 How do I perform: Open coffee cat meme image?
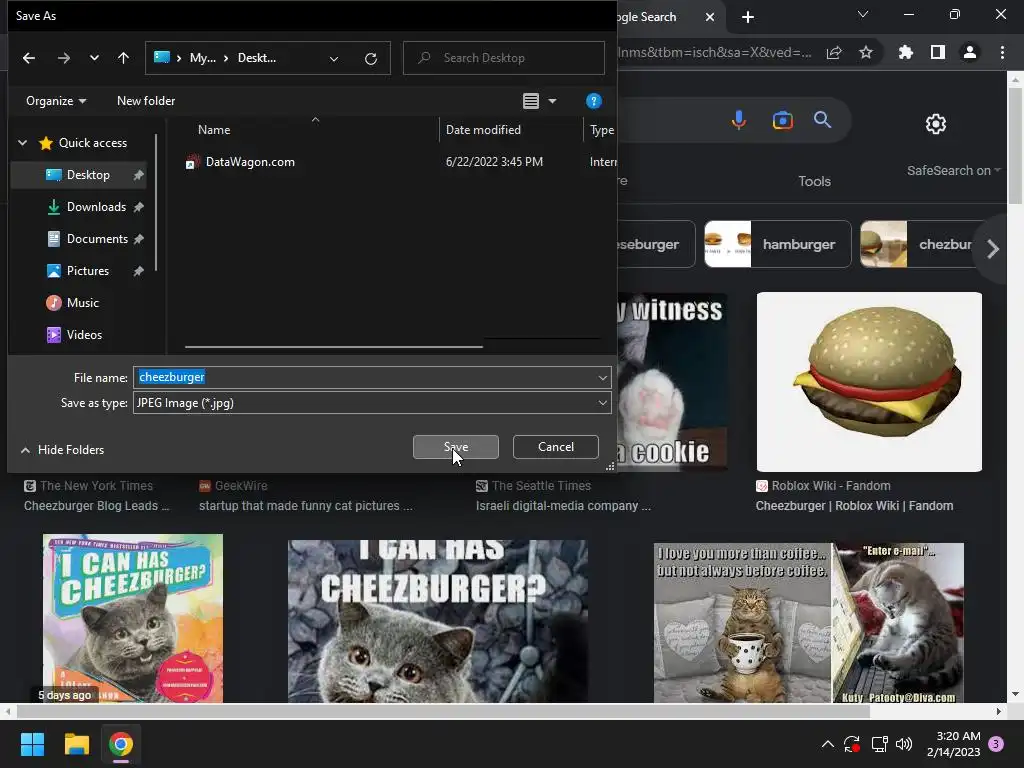(808, 623)
